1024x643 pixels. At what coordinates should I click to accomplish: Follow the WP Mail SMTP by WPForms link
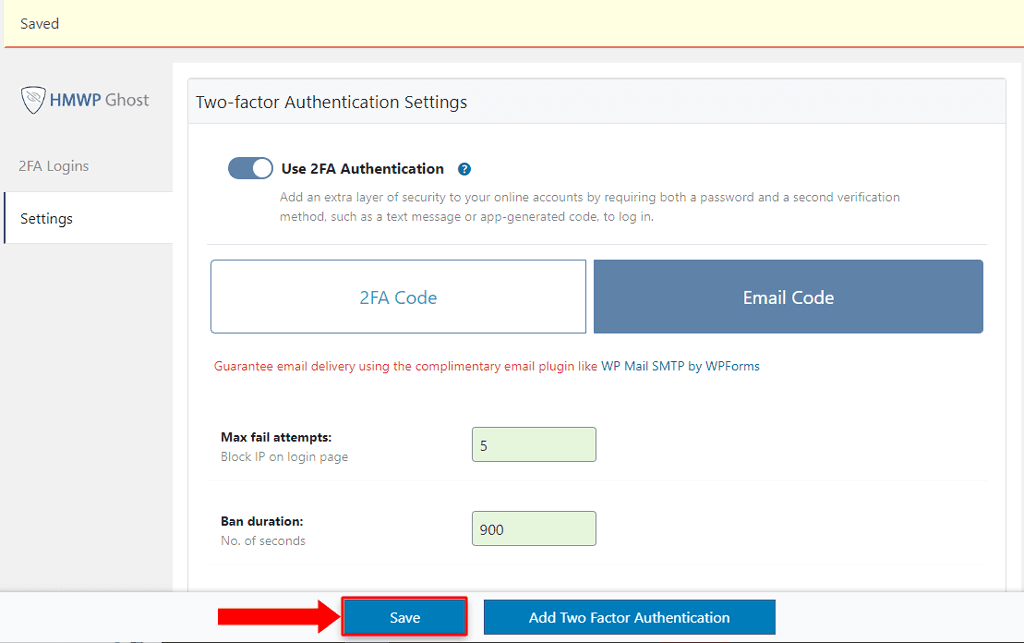point(680,366)
